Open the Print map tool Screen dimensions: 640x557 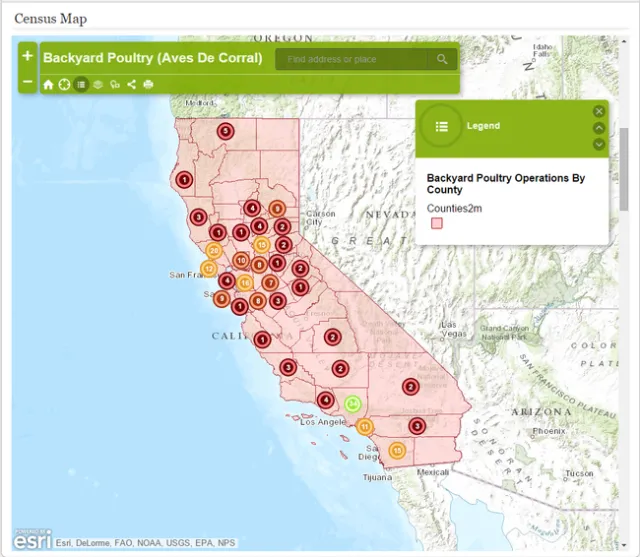click(148, 84)
